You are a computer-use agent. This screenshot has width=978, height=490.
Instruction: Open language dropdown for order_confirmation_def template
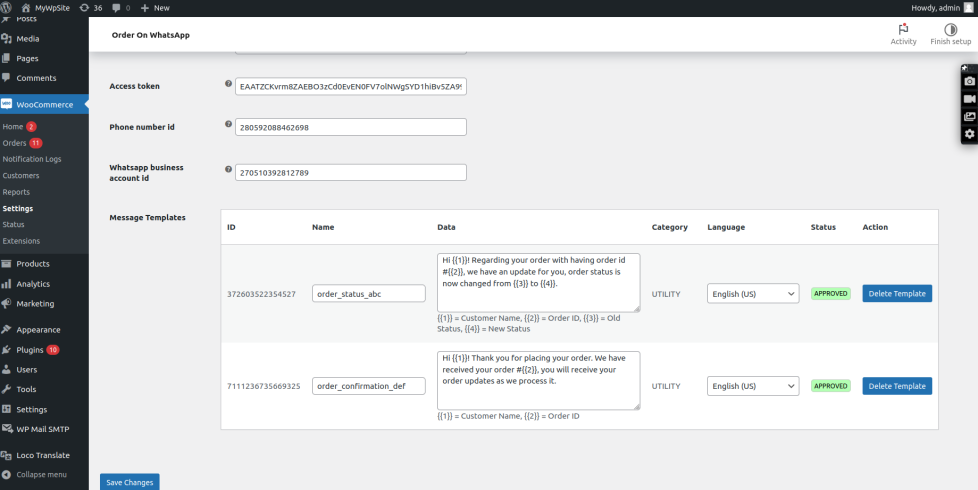click(x=753, y=386)
